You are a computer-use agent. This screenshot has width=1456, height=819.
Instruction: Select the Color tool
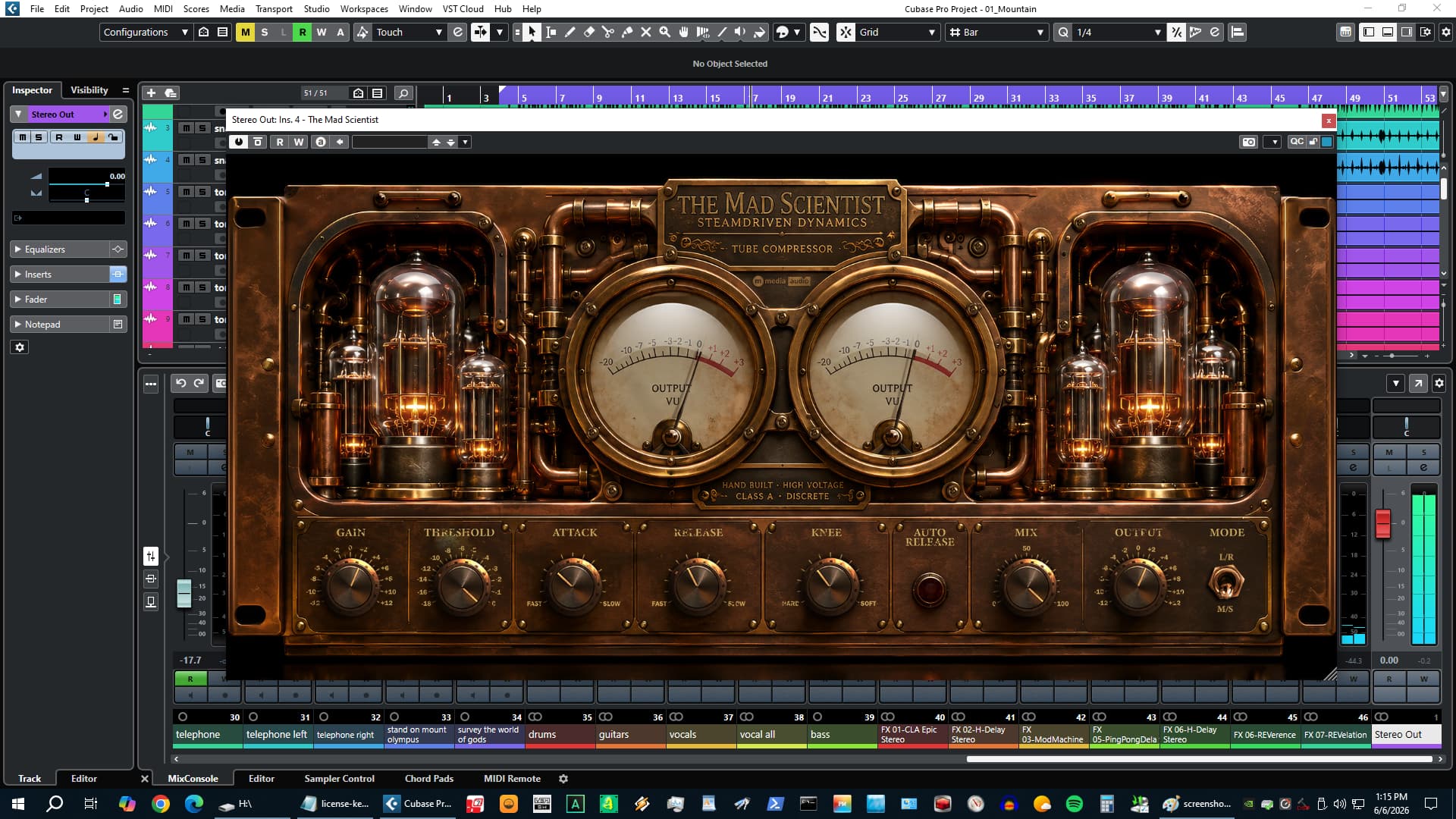pyautogui.click(x=759, y=32)
